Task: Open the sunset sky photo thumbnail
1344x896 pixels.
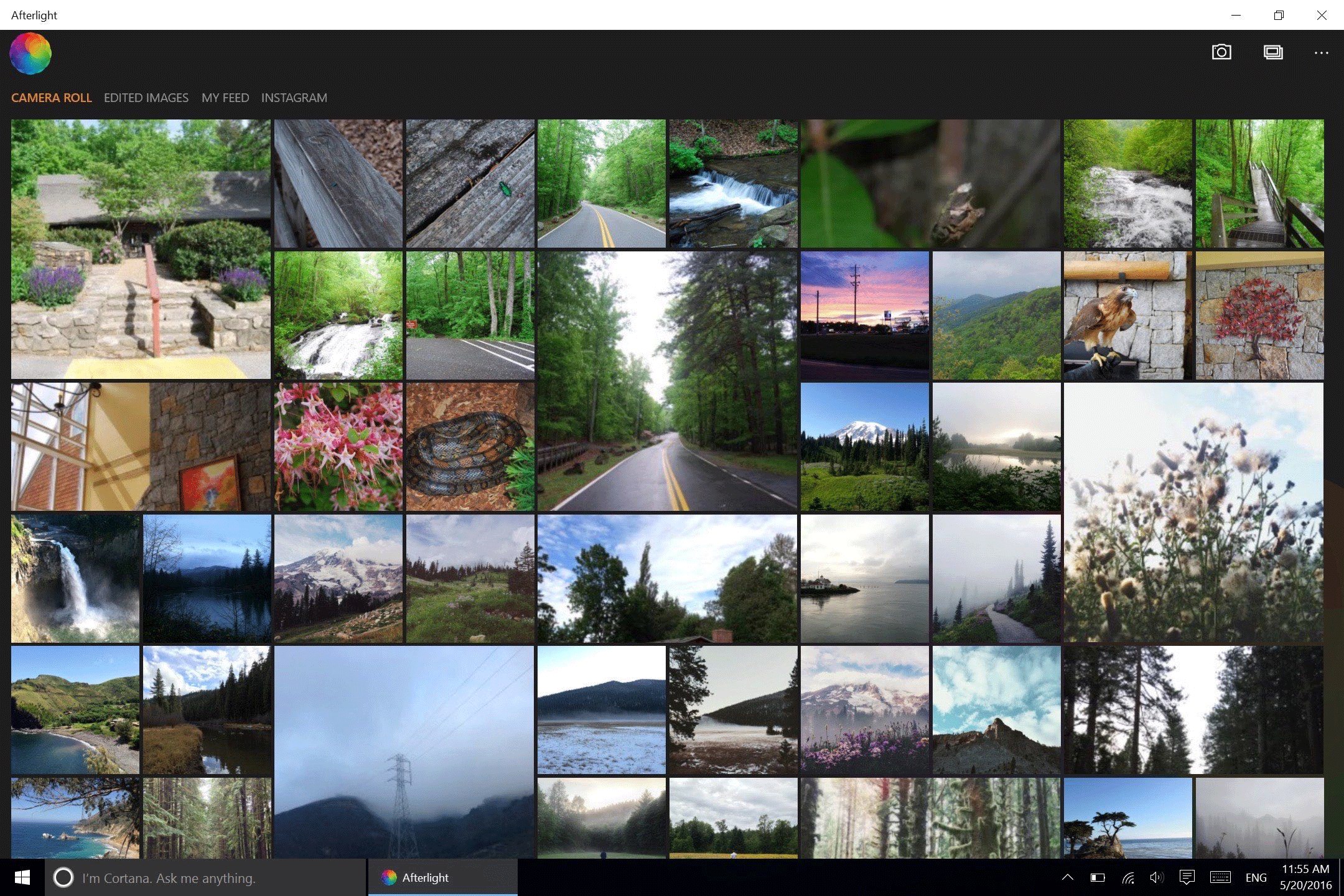Action: 864,315
